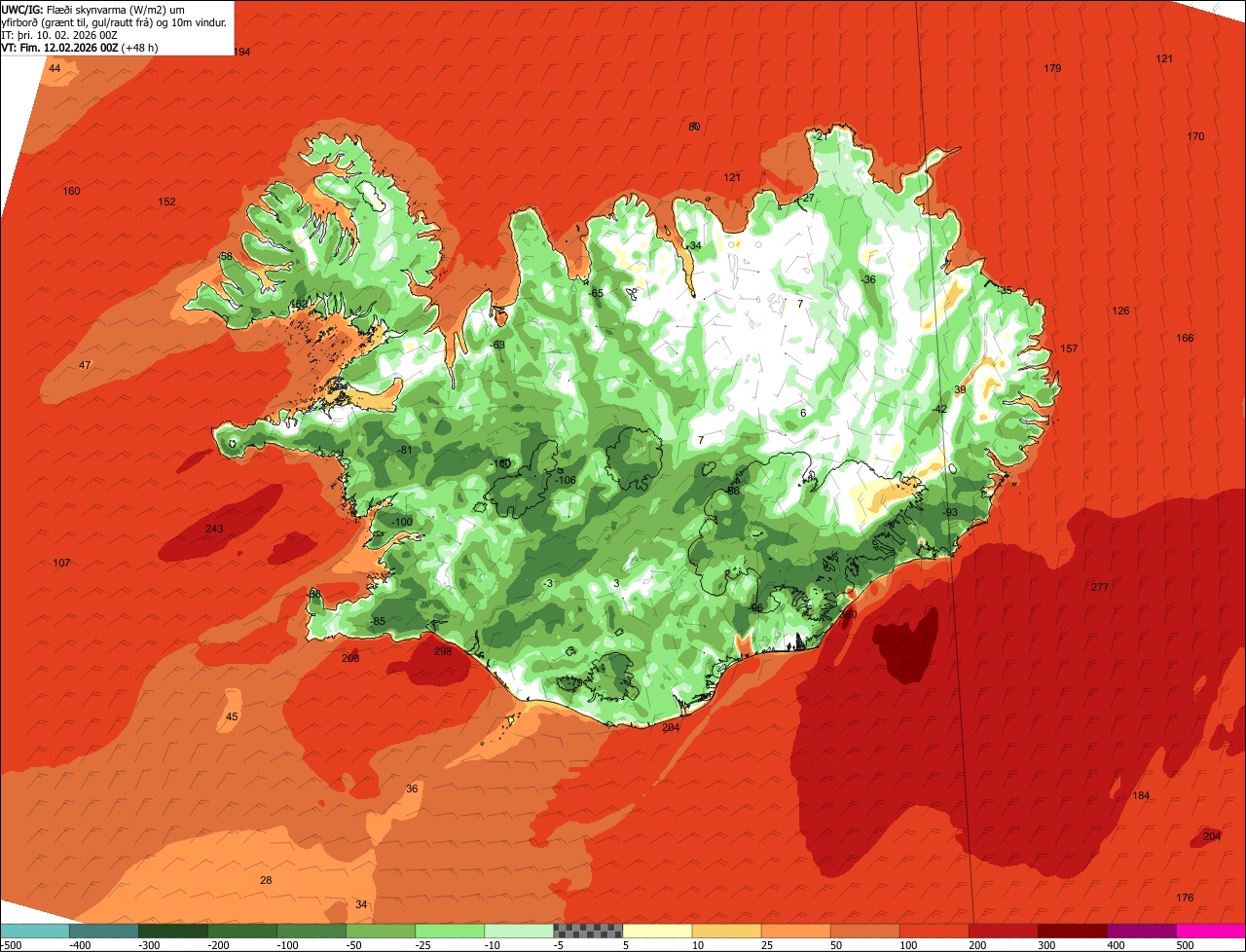This screenshot has height=952, width=1246.
Task: Click the map value 44 in the top-left corner
Action: pyautogui.click(x=55, y=68)
